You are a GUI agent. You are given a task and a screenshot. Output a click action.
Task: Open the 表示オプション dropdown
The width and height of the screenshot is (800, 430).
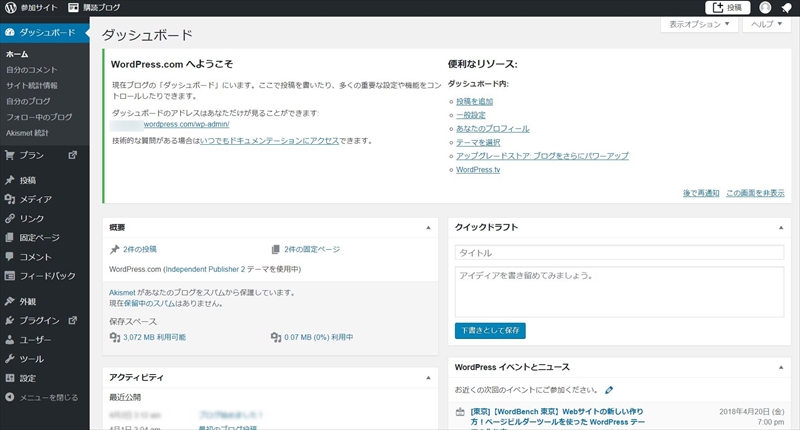pyautogui.click(x=699, y=24)
